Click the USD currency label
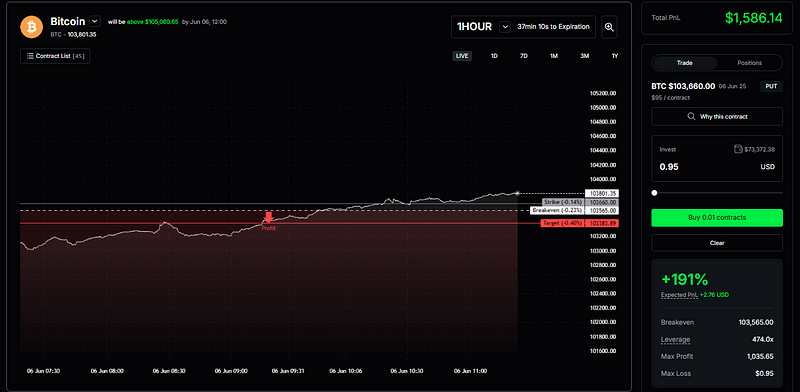 coord(767,167)
